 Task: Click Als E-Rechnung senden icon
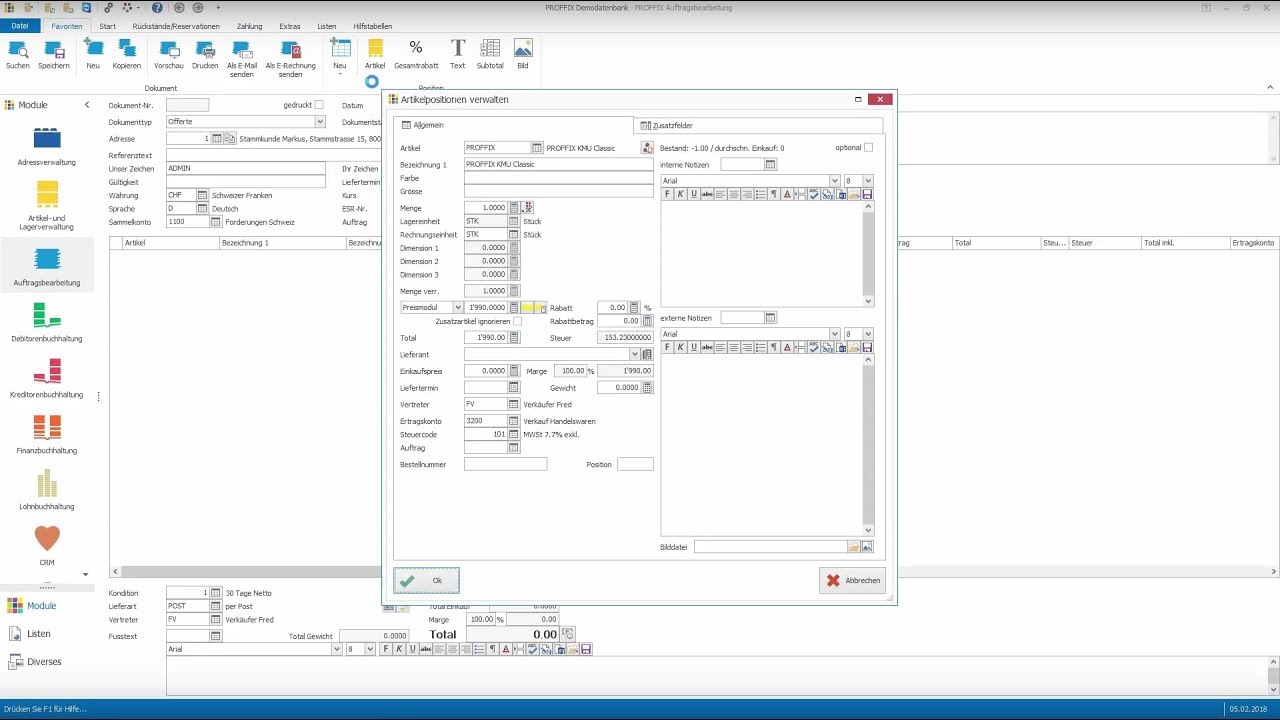[x=291, y=48]
